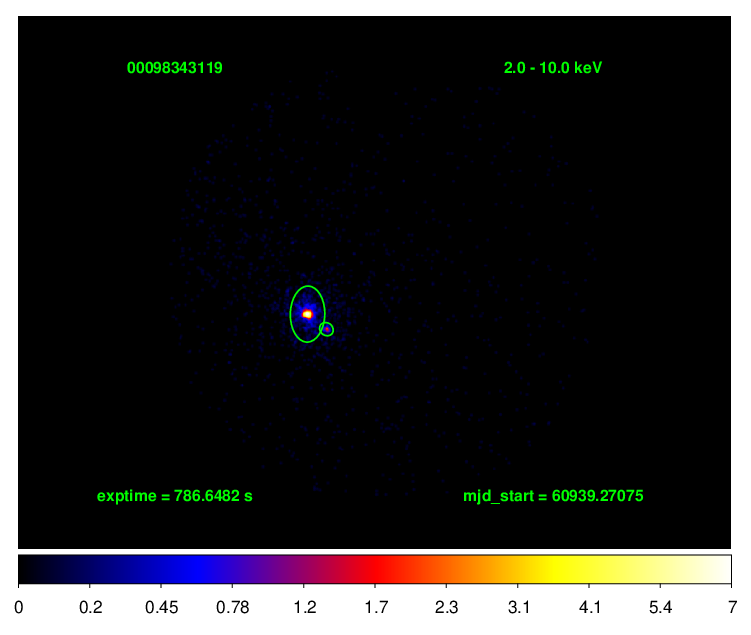Click the 2.0 - 10.0 keV energy label
751x635 pixels.
pos(553,68)
